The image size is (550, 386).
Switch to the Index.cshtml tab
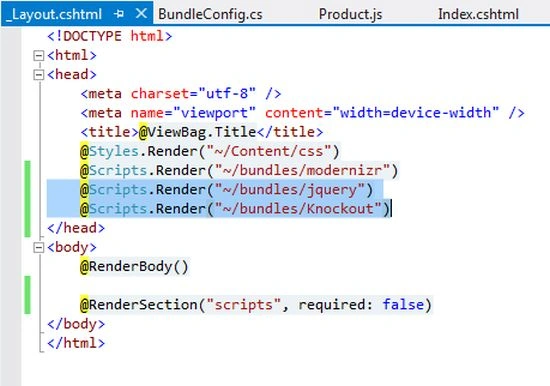point(478,14)
